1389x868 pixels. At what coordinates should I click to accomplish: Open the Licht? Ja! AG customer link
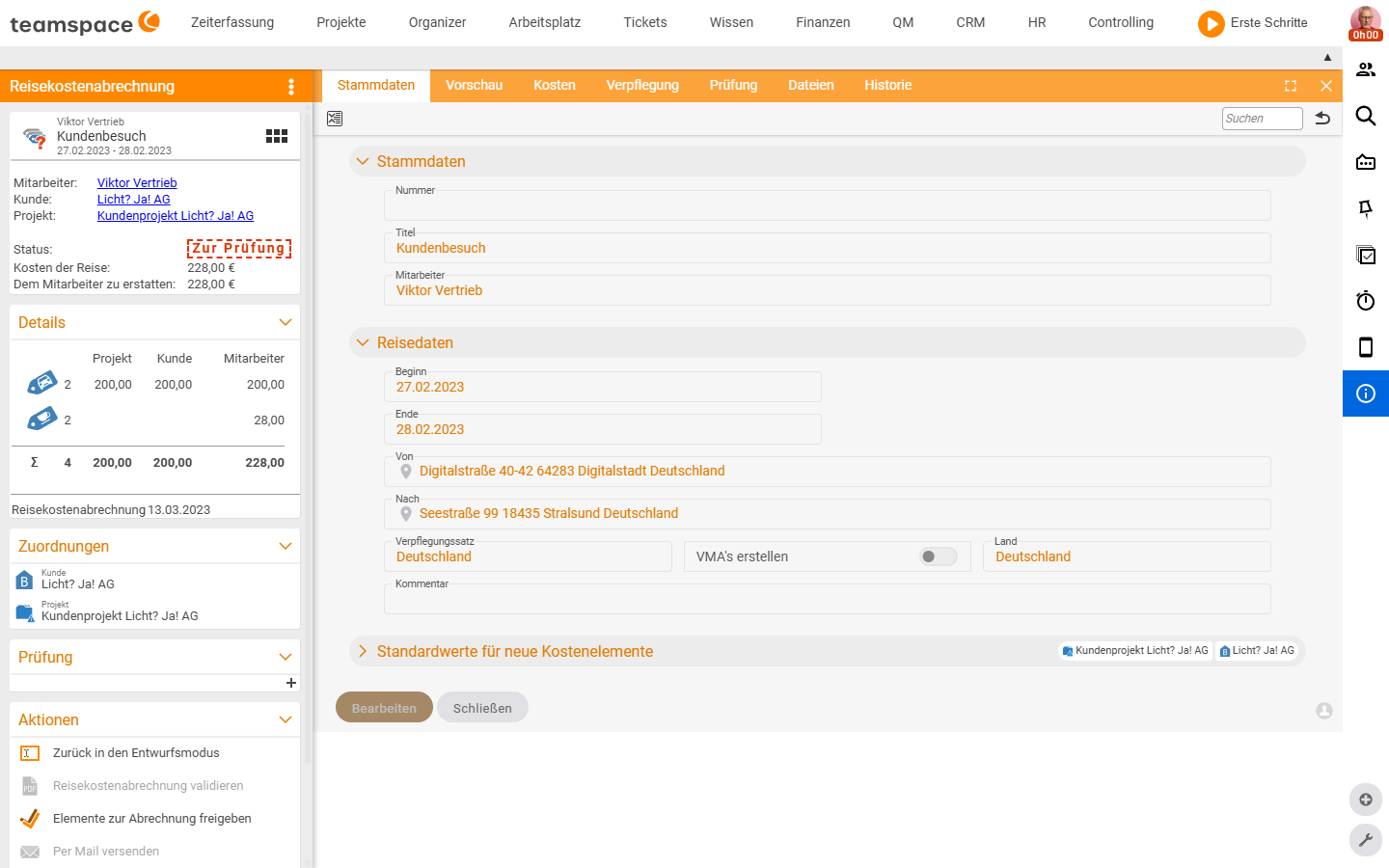click(133, 200)
